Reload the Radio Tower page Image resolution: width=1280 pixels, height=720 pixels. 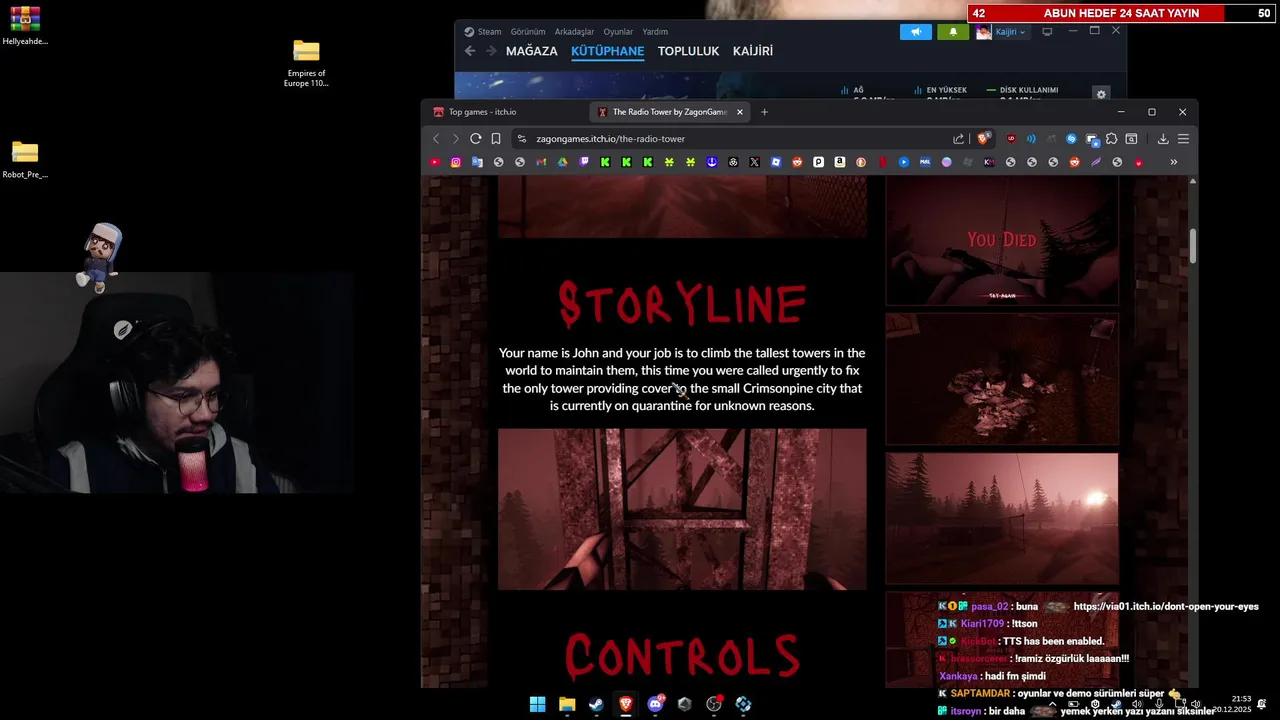point(476,139)
